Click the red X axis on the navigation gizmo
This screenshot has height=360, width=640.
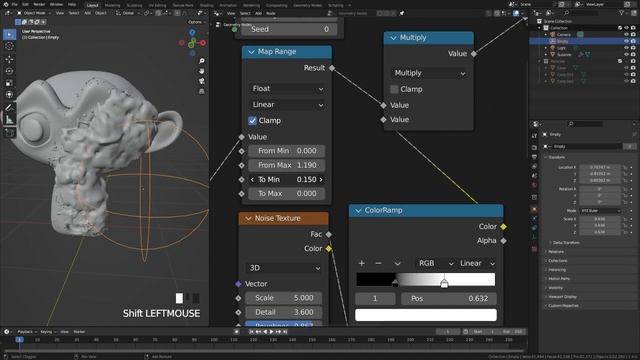pyautogui.click(x=202, y=42)
